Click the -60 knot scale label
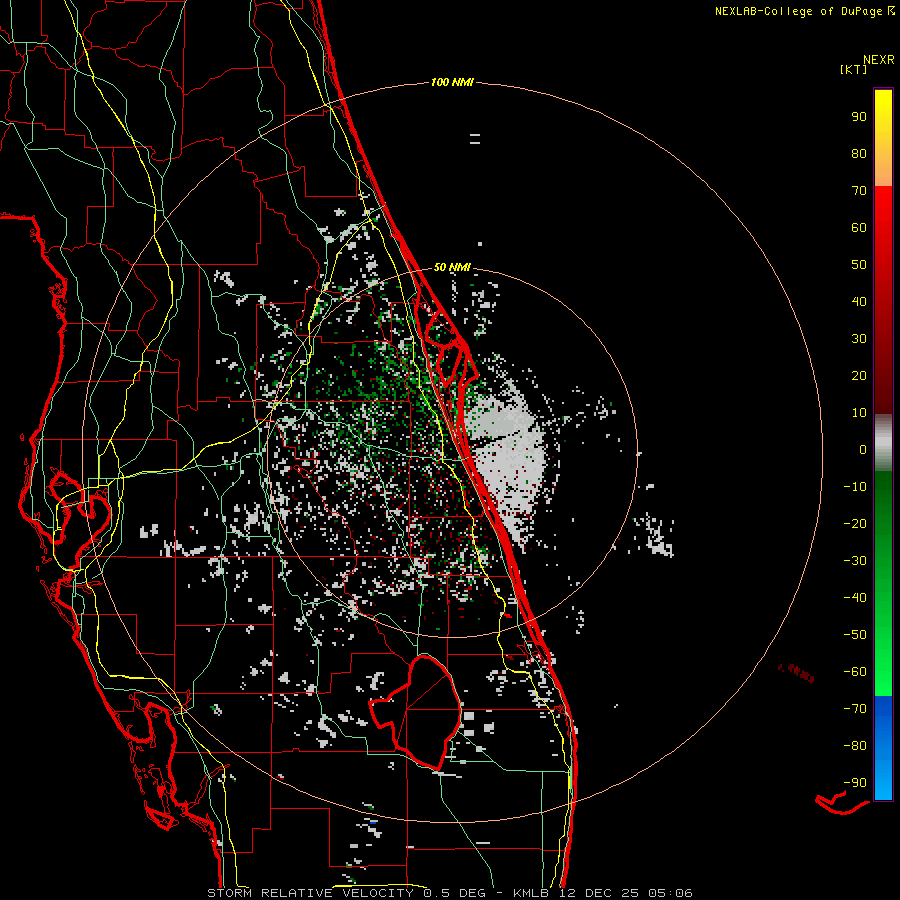Image resolution: width=900 pixels, height=900 pixels. pos(855,672)
